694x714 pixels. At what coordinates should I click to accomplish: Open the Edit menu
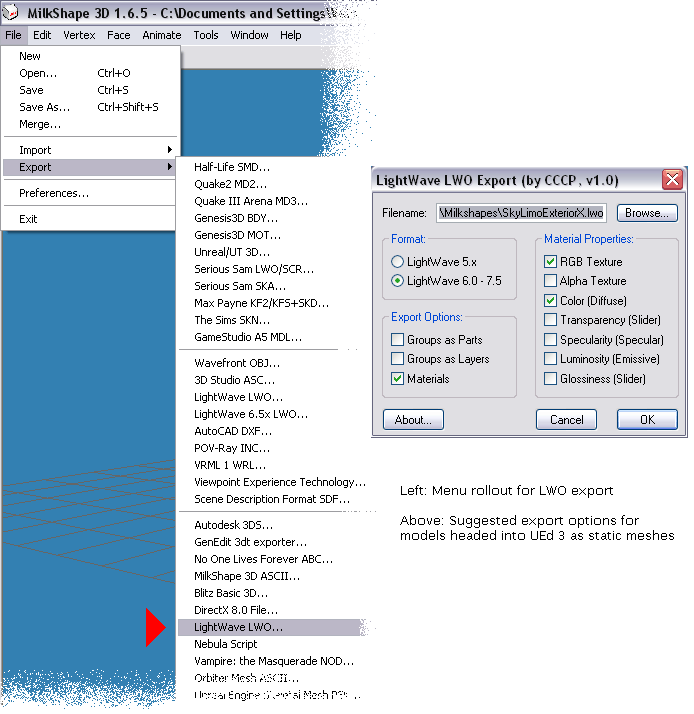click(42, 35)
